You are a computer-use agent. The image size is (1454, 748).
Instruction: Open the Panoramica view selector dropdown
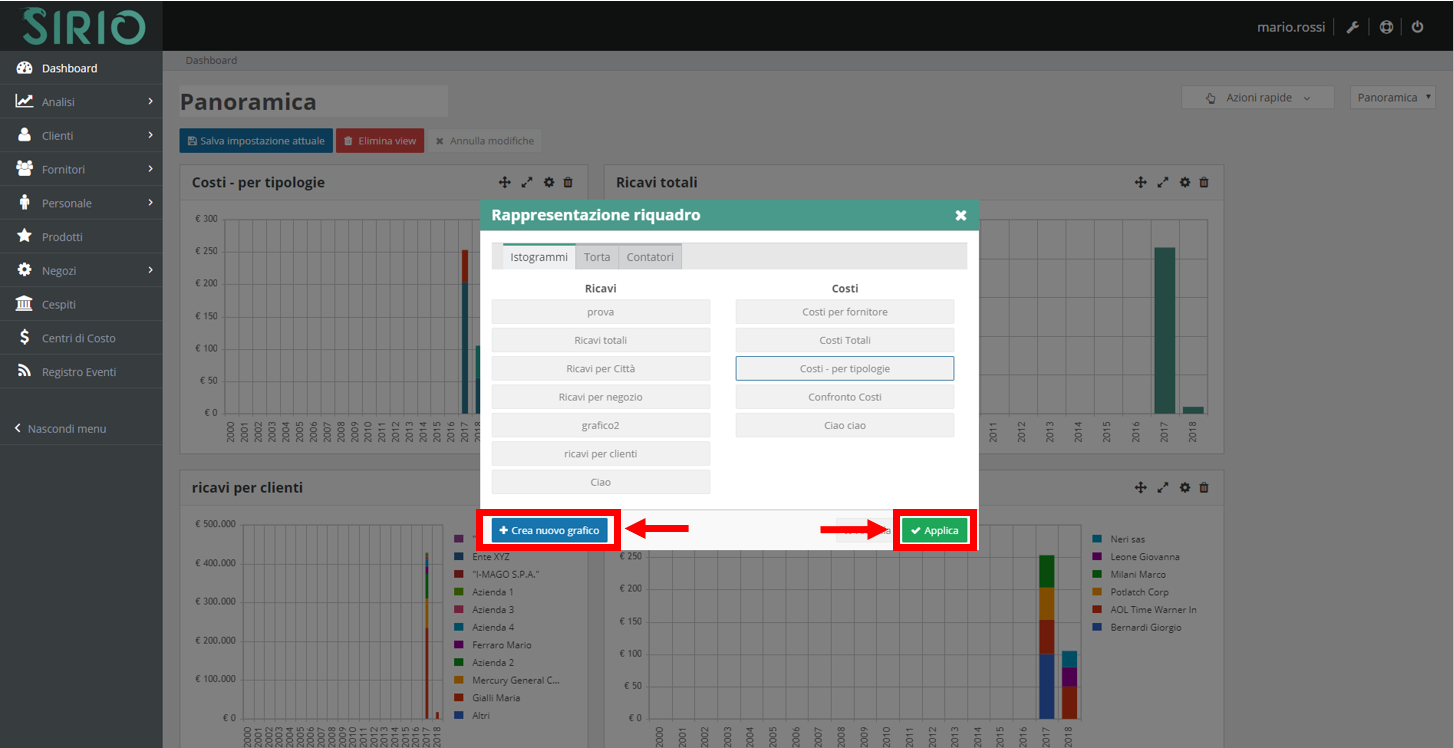pos(1392,97)
